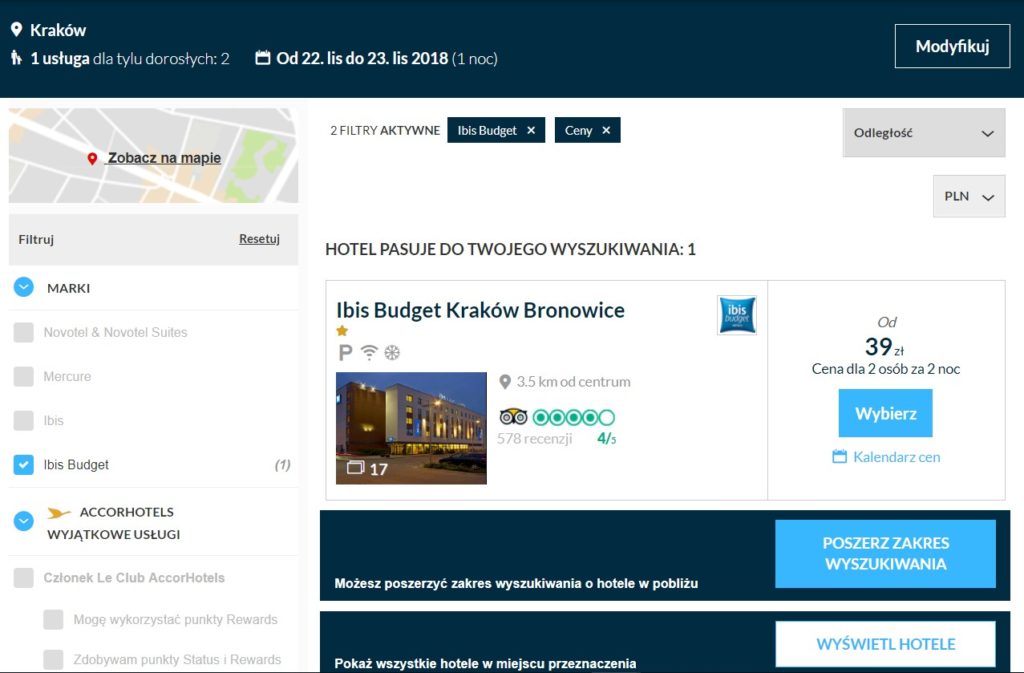Click the location pin icon beside Kraków

tap(16, 29)
